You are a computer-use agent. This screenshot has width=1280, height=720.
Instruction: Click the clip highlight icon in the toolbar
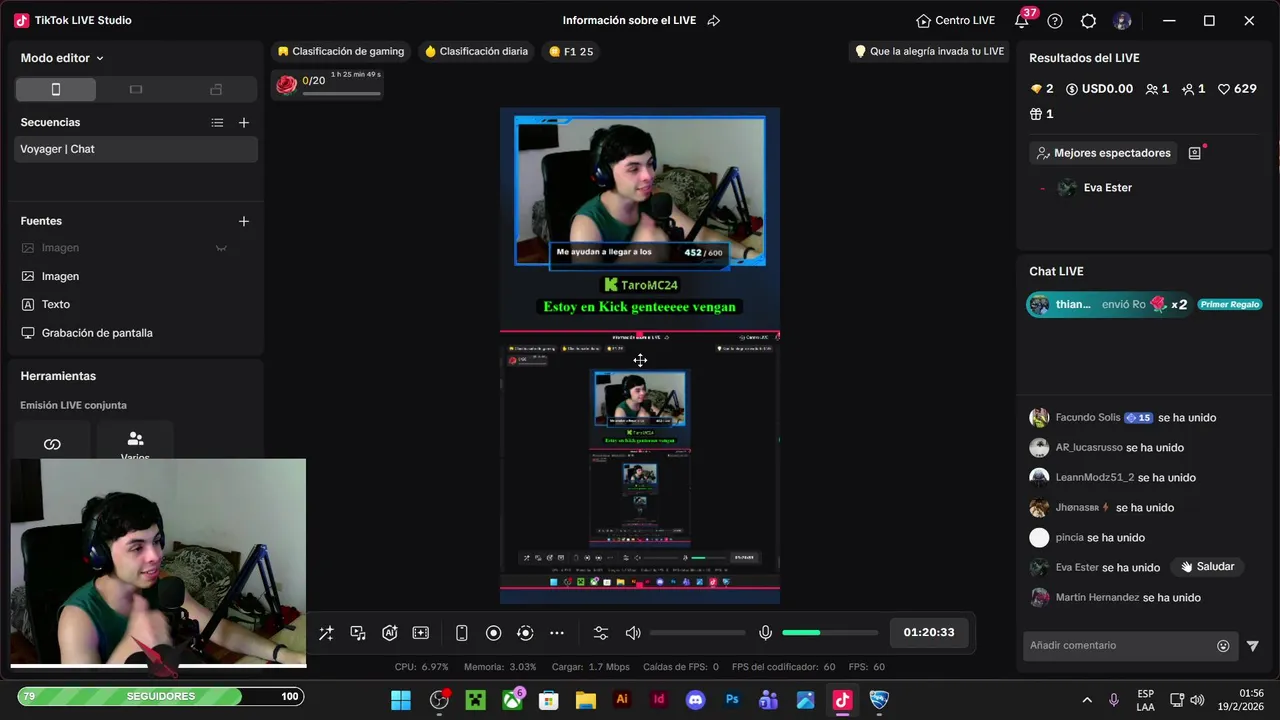click(421, 633)
